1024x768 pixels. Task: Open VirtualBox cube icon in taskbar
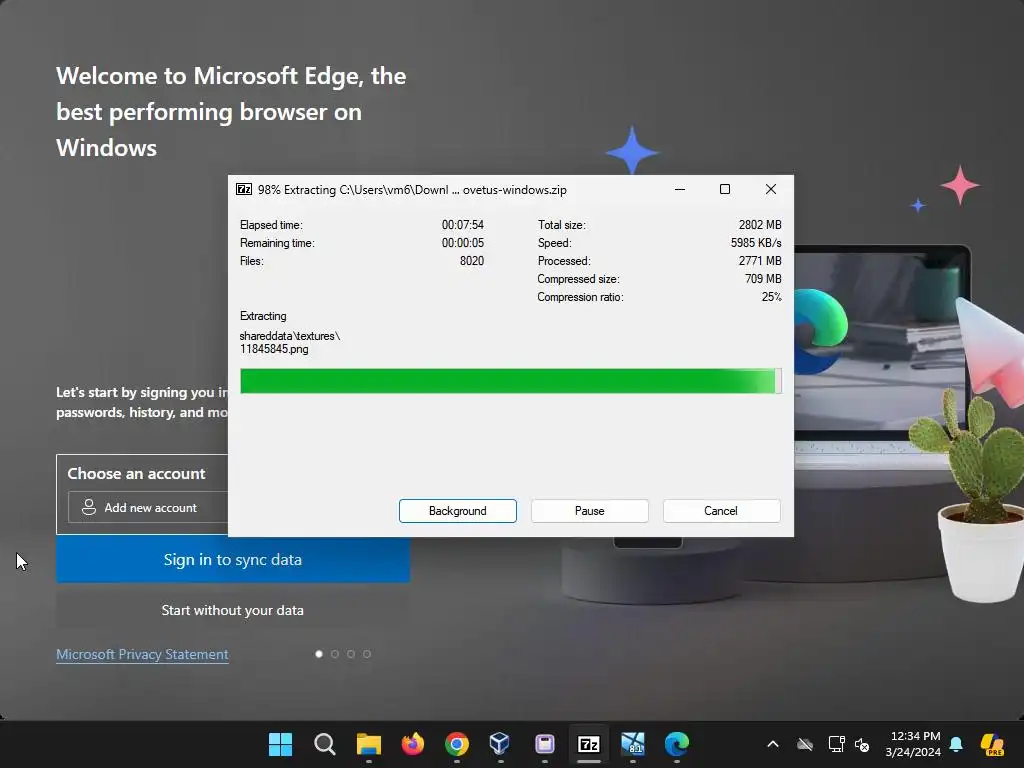pos(500,744)
